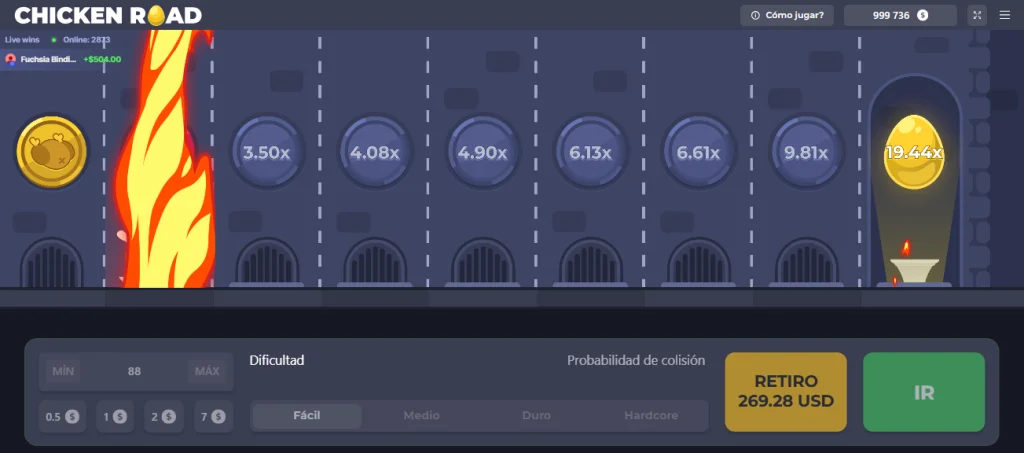The height and width of the screenshot is (453, 1024).
Task: Click the dollar coin icon beside balance
Action: click(x=922, y=15)
